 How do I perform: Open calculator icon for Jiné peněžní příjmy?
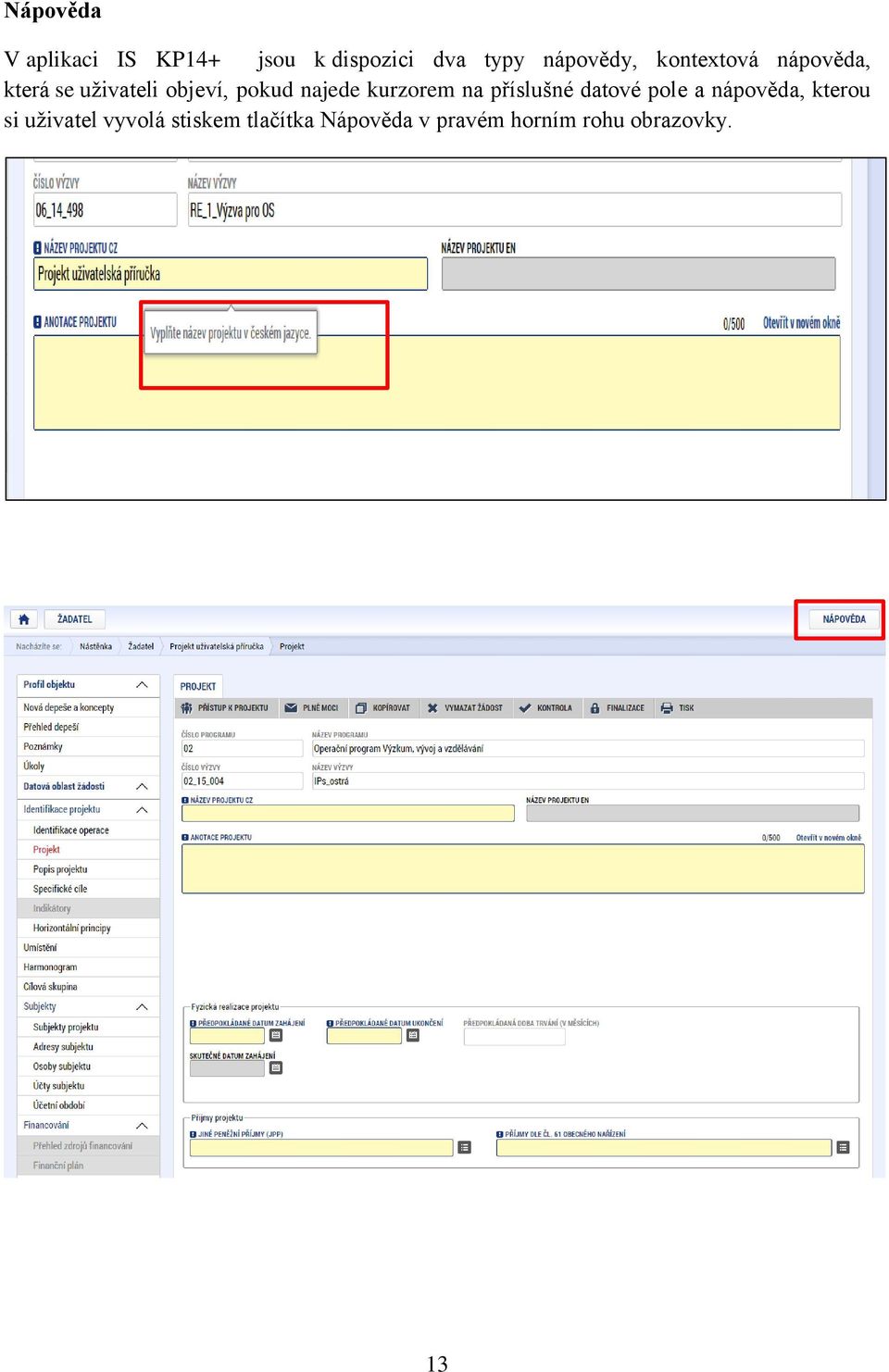coord(465,1148)
